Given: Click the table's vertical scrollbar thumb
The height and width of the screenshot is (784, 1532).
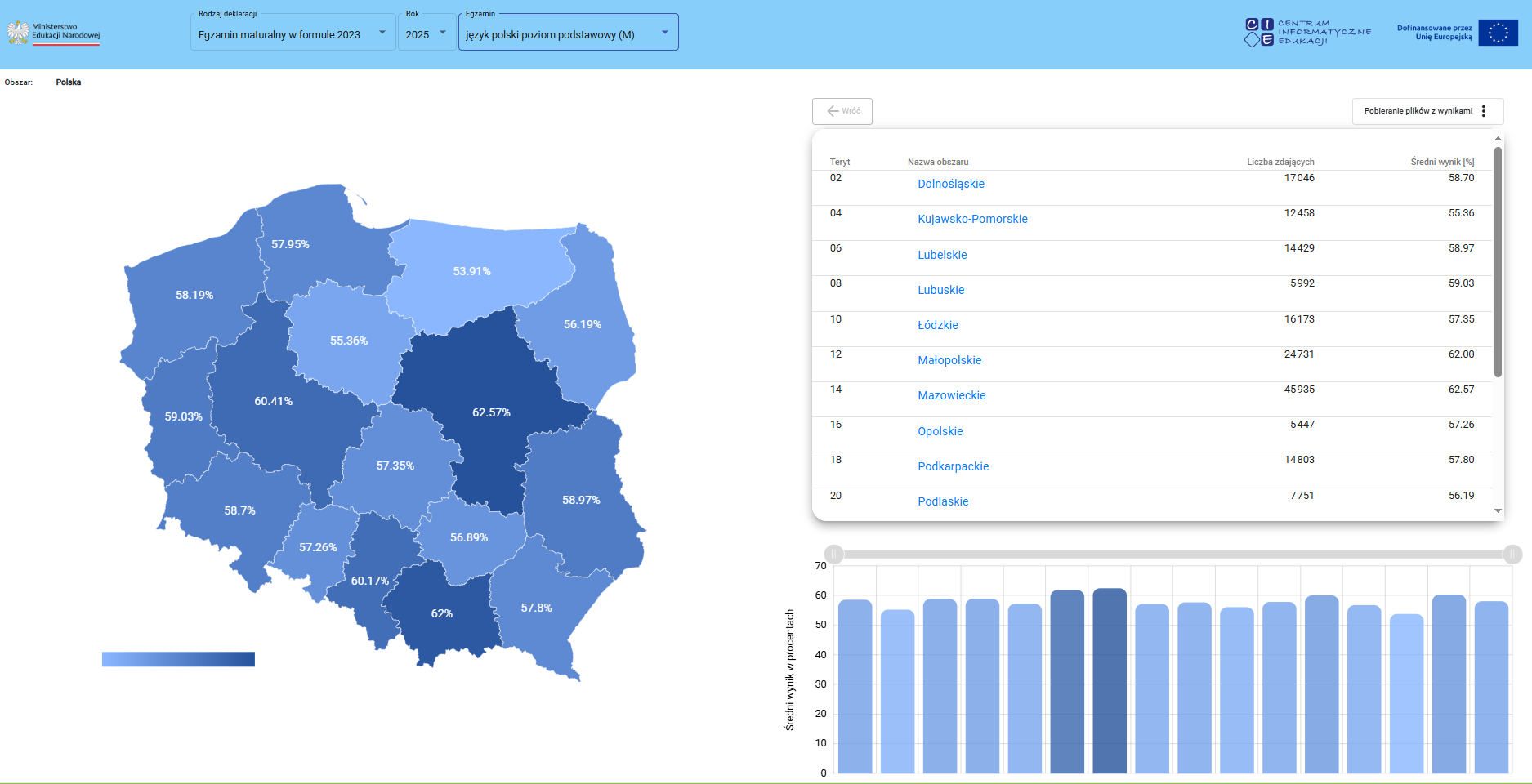Looking at the screenshot, I should coord(1498,261).
